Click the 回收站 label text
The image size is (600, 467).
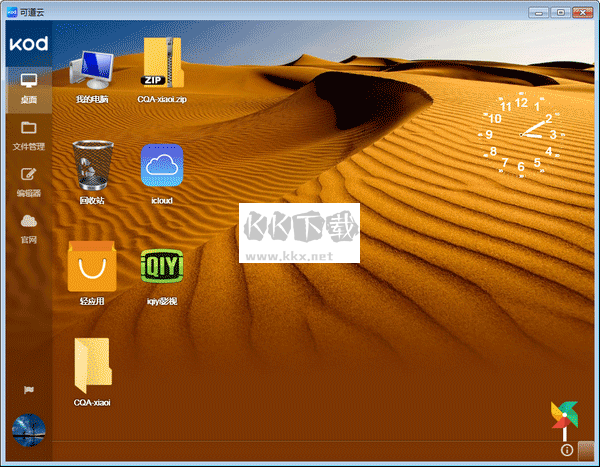point(92,201)
